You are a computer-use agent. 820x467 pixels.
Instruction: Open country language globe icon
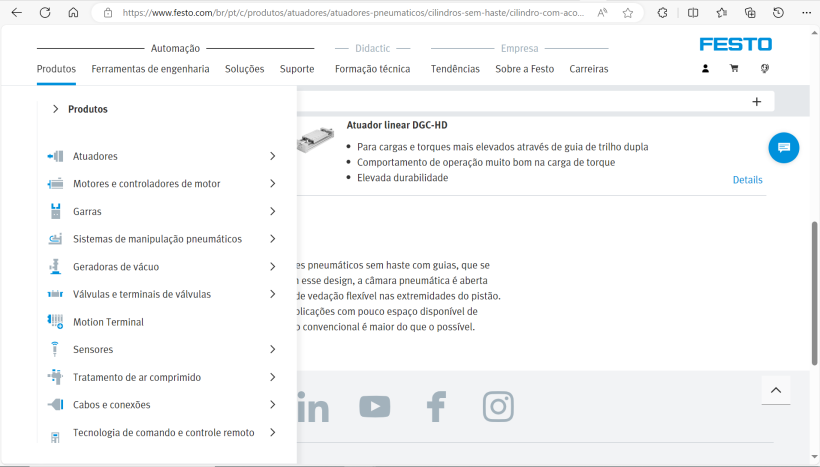click(765, 69)
